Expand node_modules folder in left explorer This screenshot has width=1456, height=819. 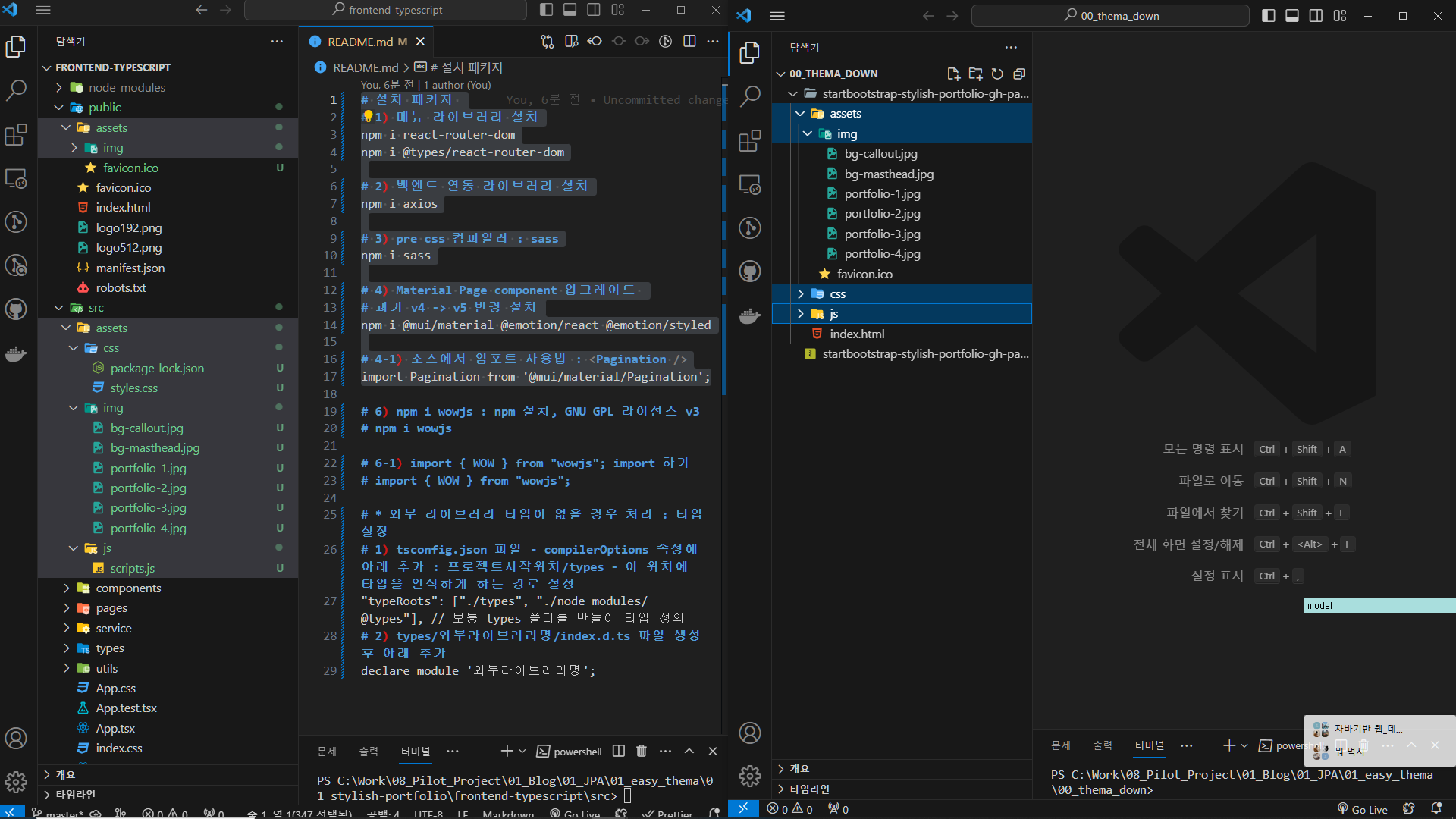coord(59,87)
